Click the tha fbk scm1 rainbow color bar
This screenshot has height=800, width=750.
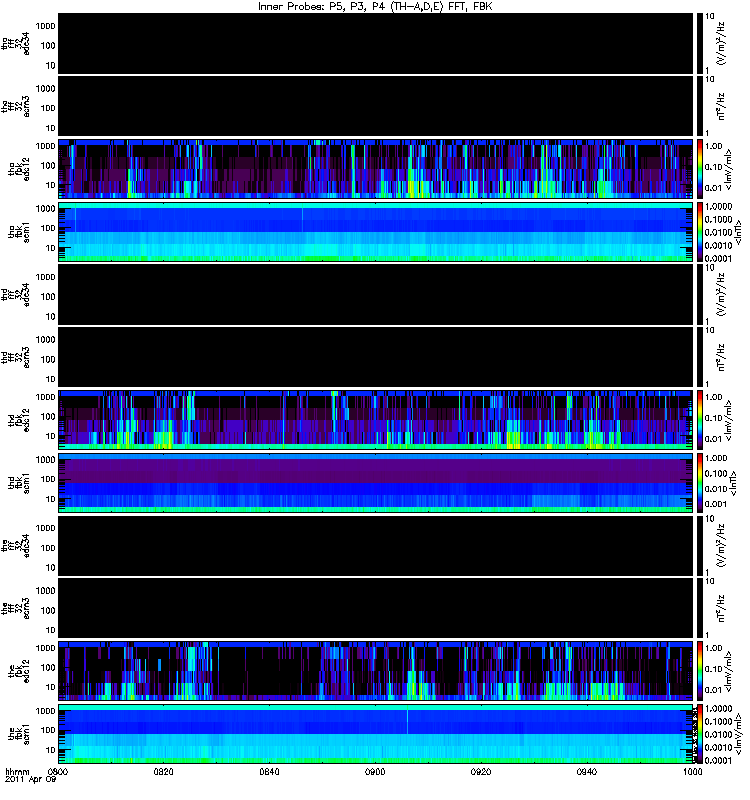(x=700, y=232)
